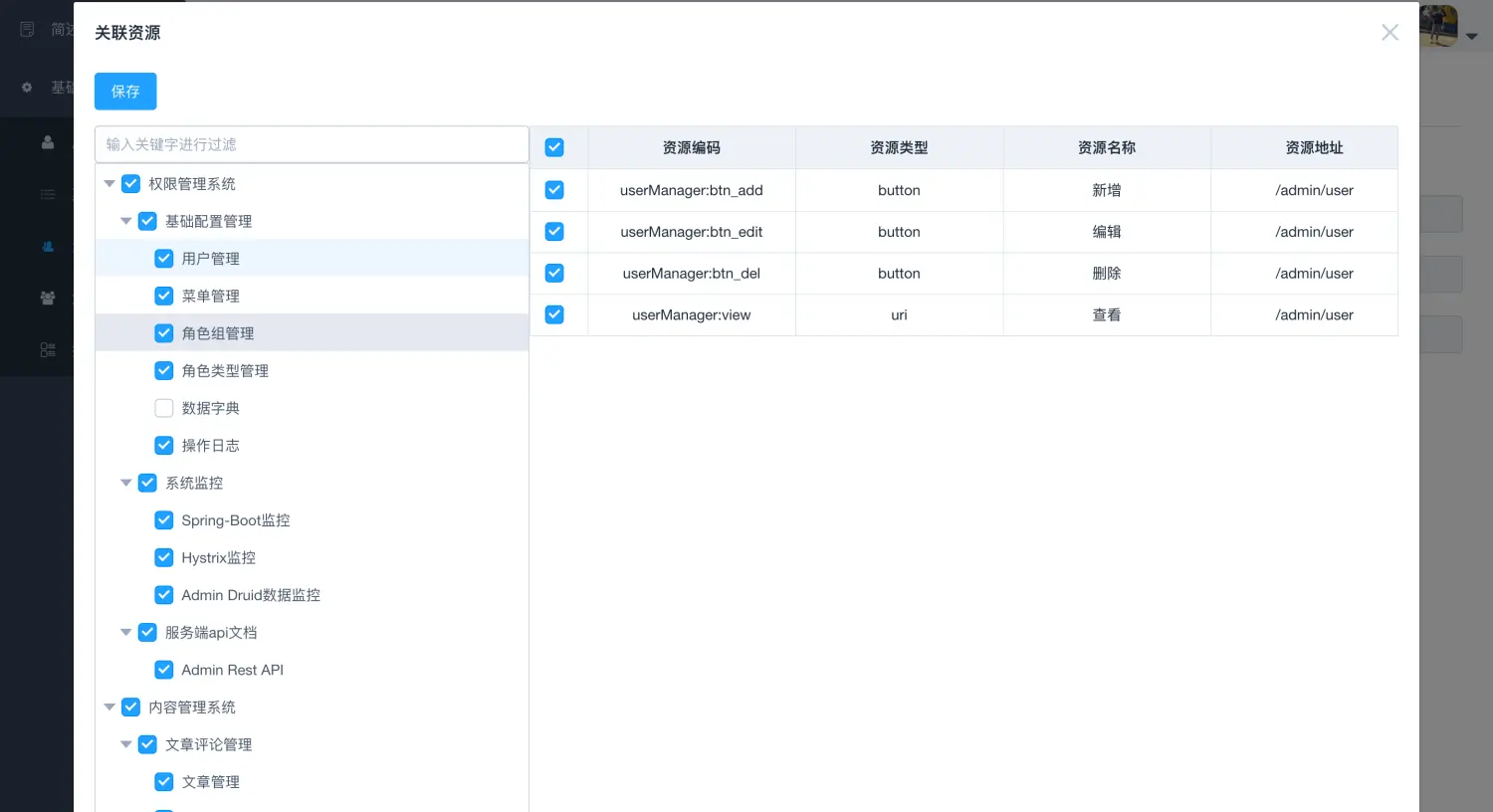Collapse the 文章评论管理 tree node
Screen dimensions: 1493x812
[126, 744]
